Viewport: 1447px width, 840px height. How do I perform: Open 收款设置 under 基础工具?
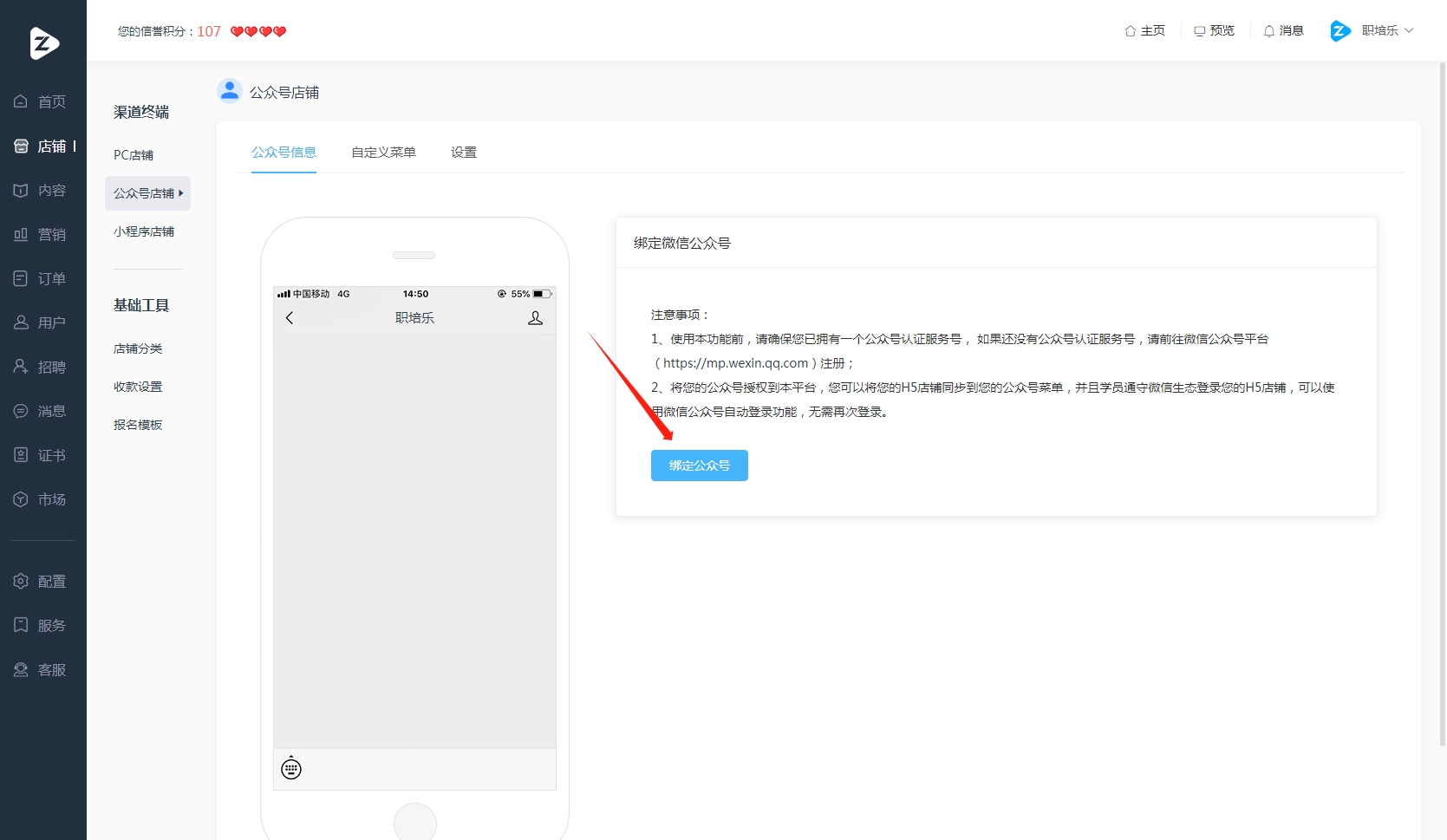pos(138,387)
